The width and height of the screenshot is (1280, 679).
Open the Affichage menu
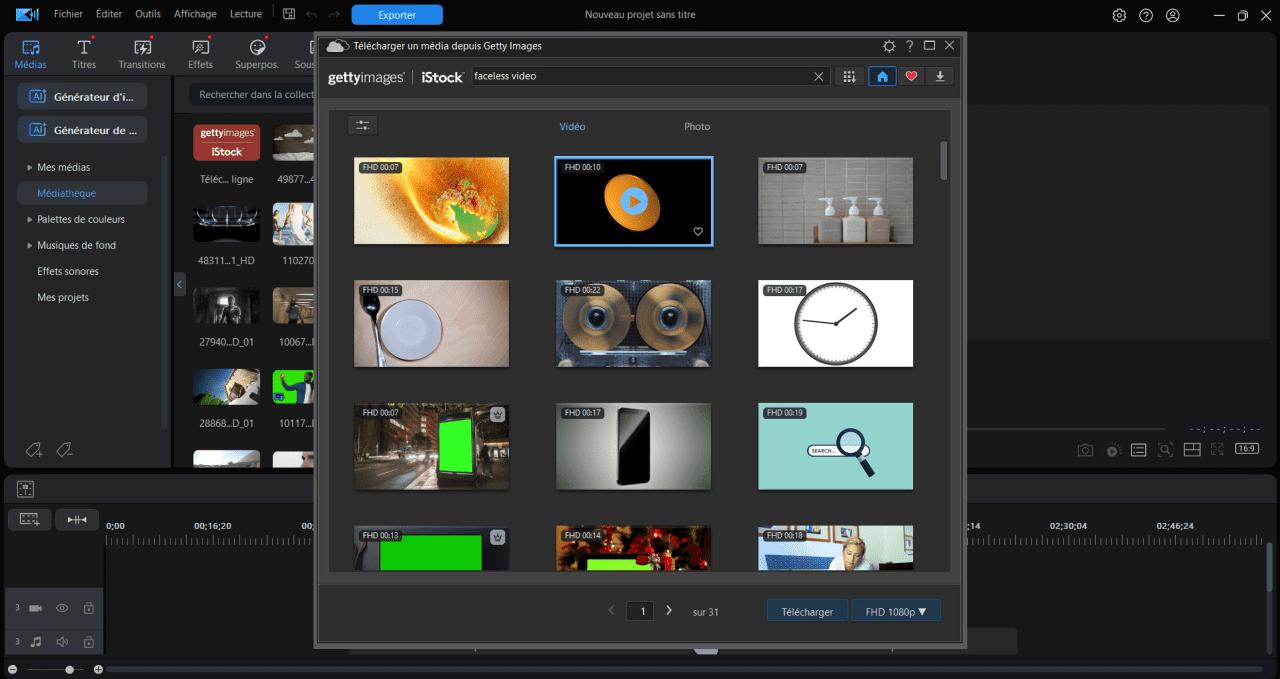(x=195, y=14)
